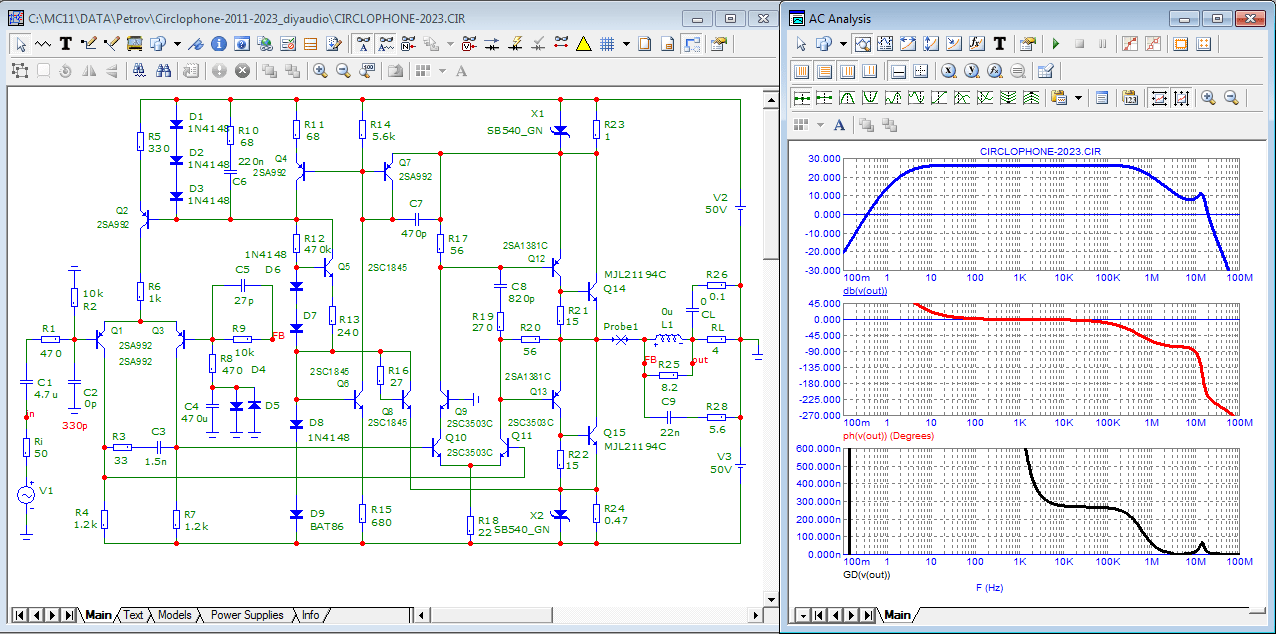1276x634 pixels.
Task: Click the Valley cursor function icon
Action: tap(870, 98)
